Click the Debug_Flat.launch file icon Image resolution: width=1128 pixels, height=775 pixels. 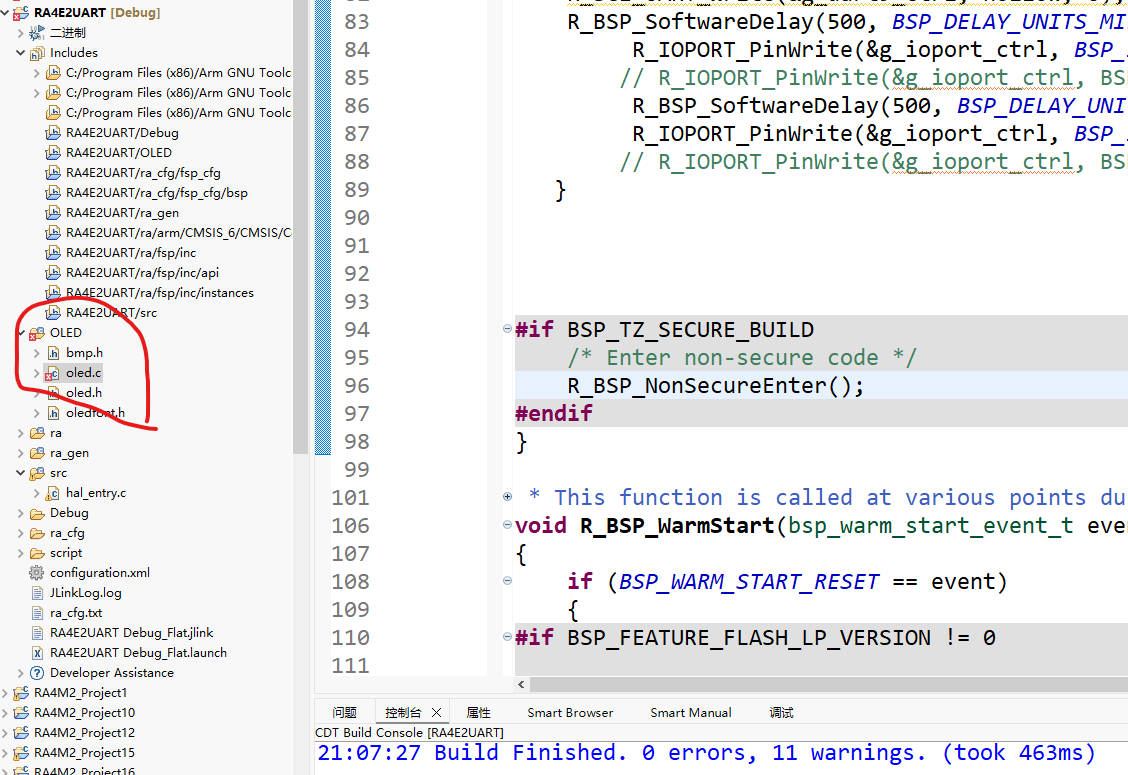37,653
